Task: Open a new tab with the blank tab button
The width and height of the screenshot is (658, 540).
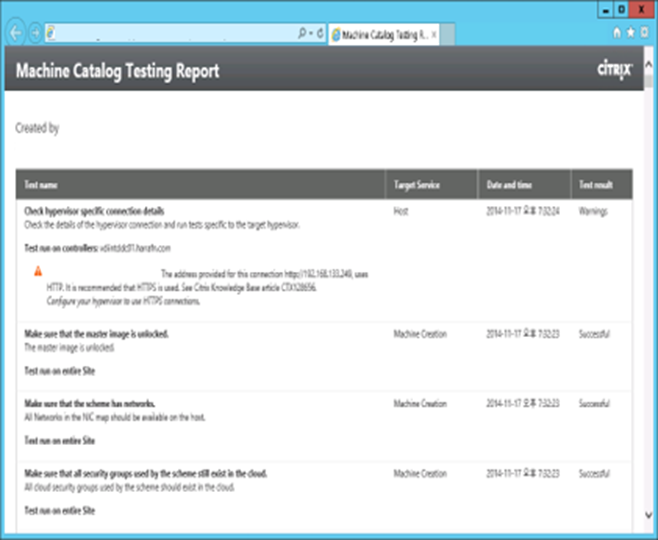Action: click(448, 34)
